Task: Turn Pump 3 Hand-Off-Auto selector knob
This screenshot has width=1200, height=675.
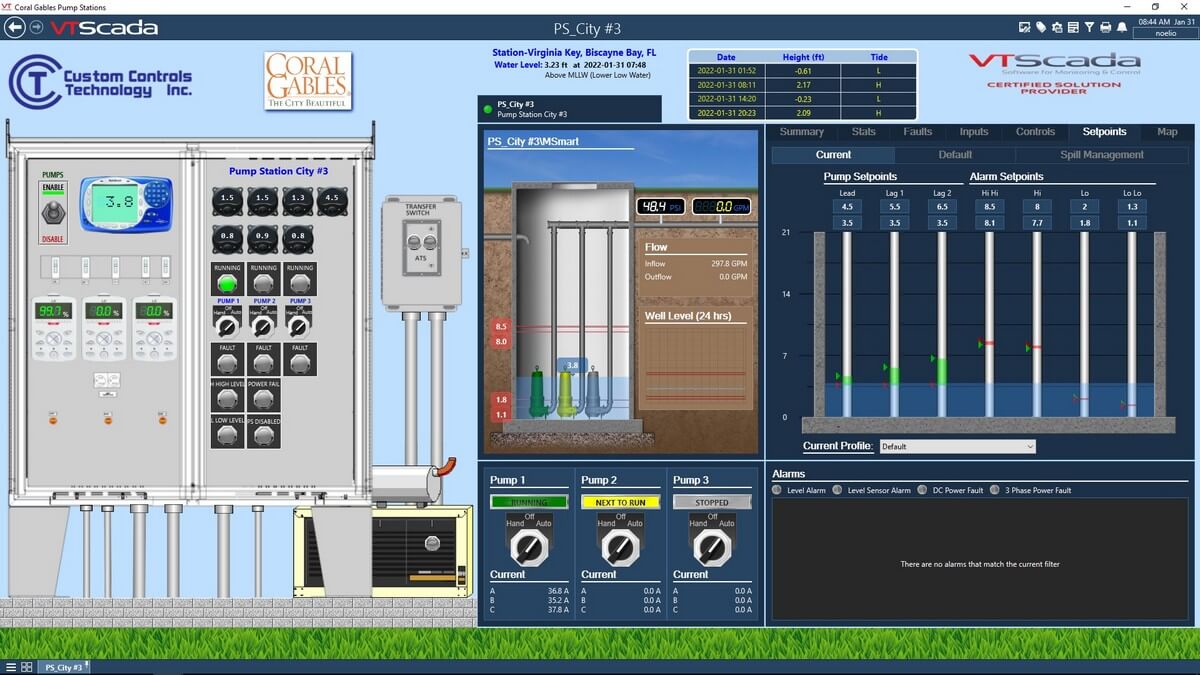Action: (x=712, y=546)
